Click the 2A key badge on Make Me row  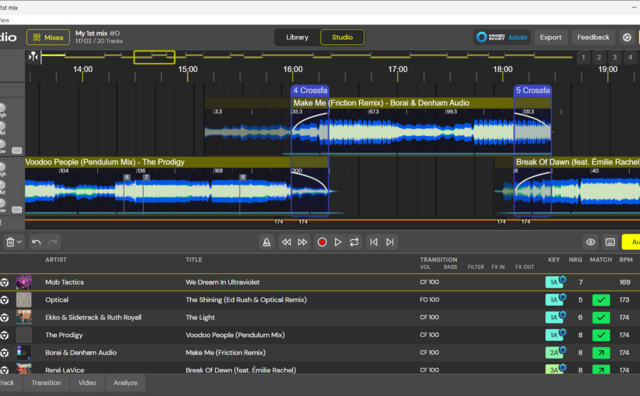tap(554, 352)
